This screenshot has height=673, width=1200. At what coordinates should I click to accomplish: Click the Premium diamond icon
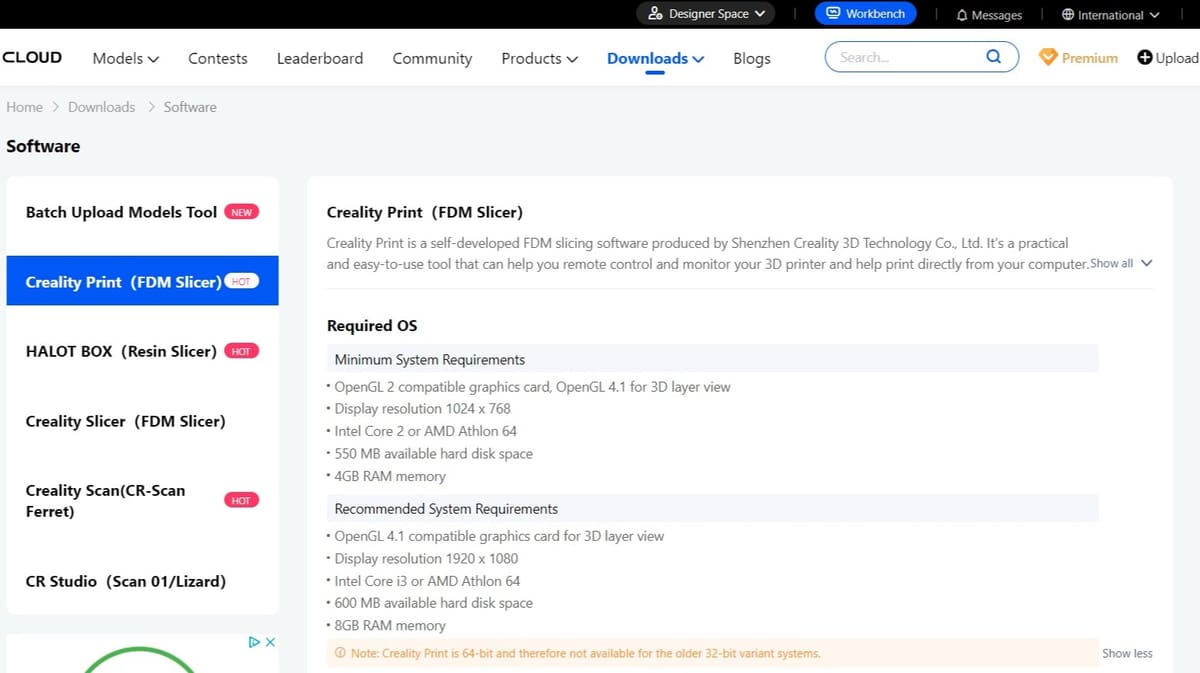click(1048, 58)
